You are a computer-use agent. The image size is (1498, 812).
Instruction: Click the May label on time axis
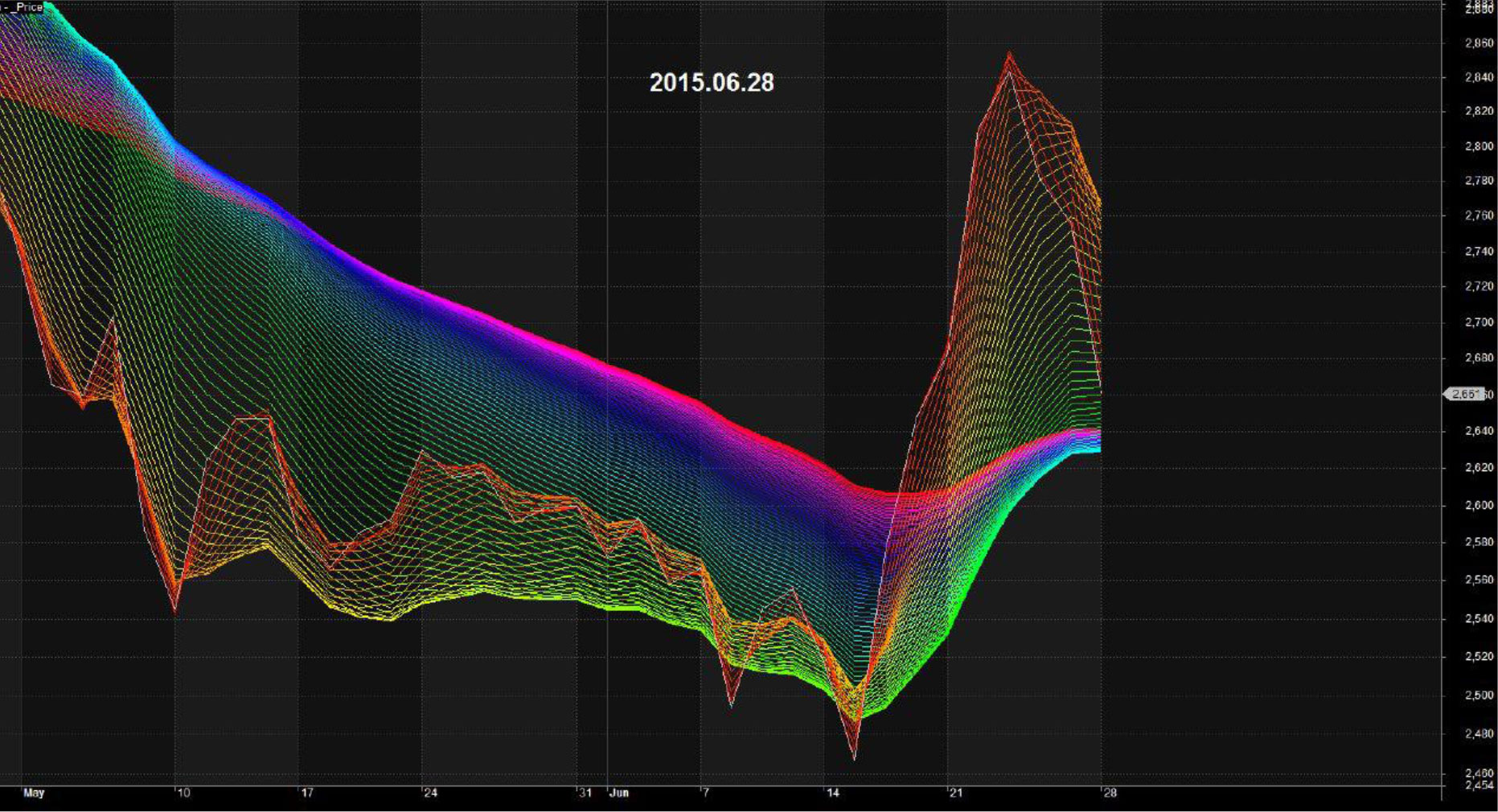point(34,793)
